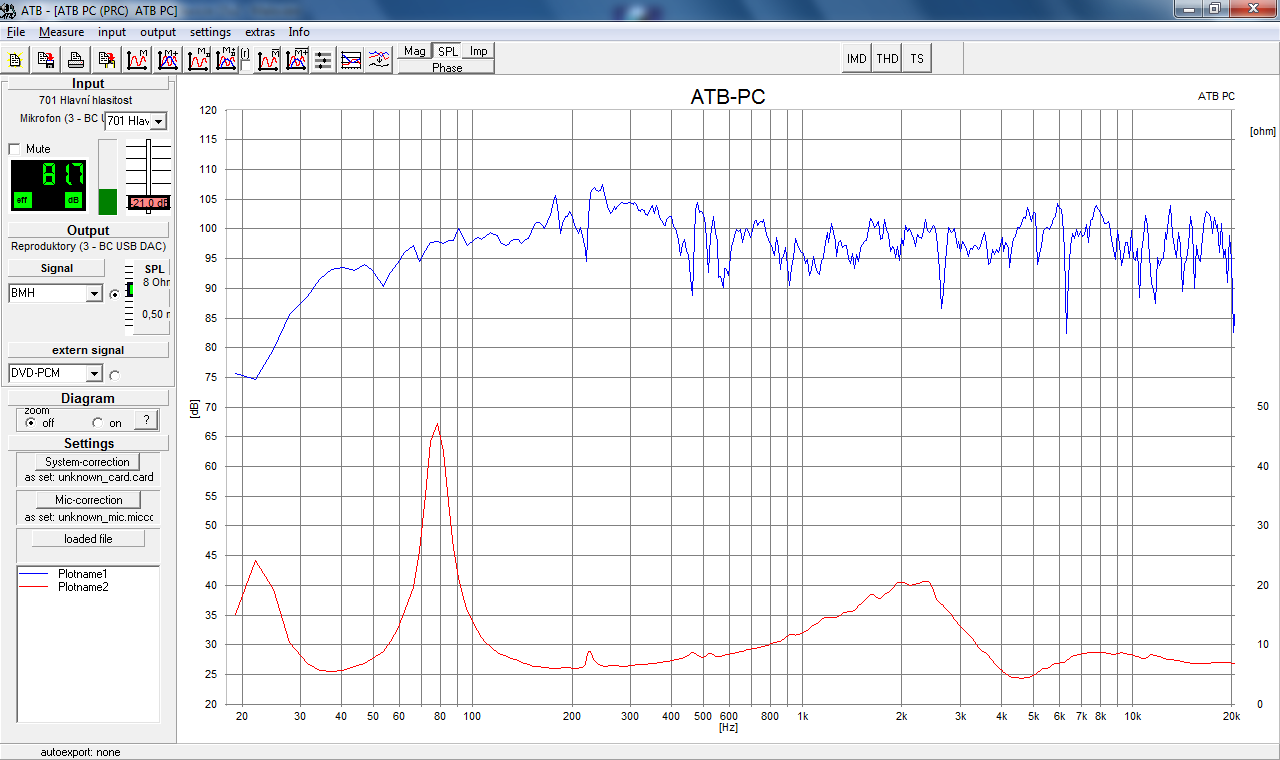The height and width of the screenshot is (760, 1280).
Task: Click the M+ add measurement icon
Action: pos(167,60)
